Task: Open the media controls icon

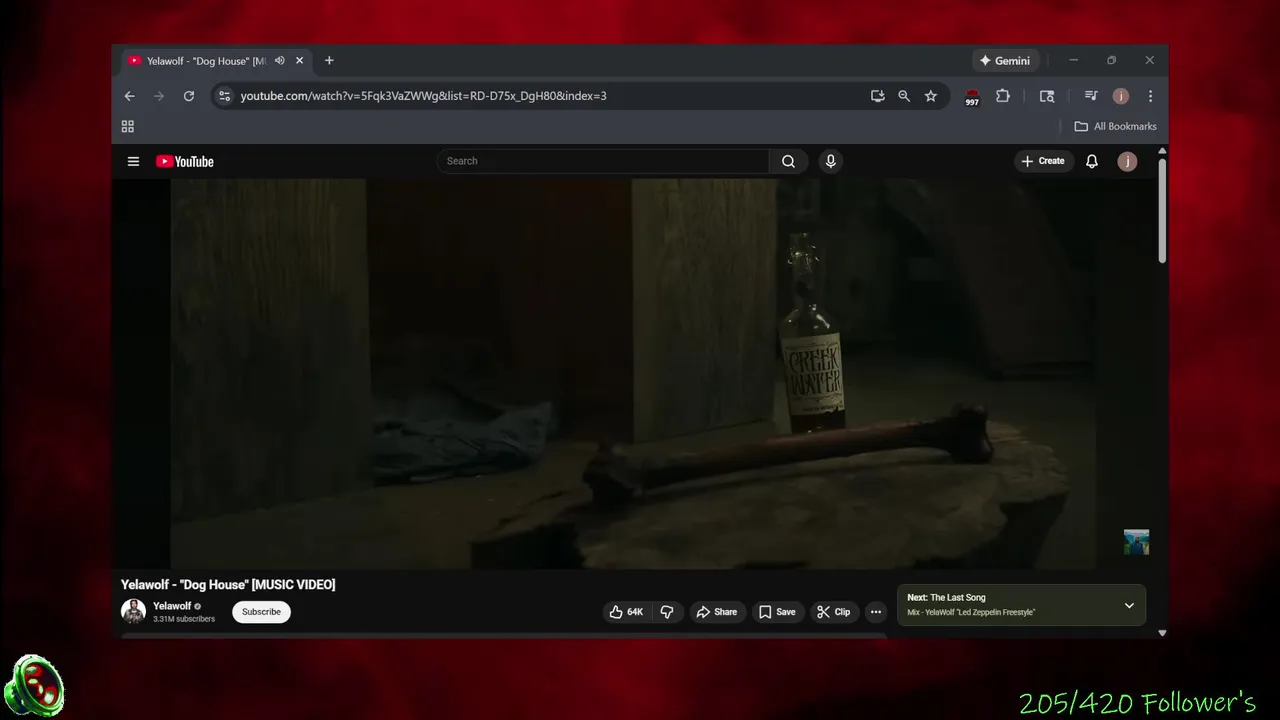Action: pyautogui.click(x=1091, y=96)
